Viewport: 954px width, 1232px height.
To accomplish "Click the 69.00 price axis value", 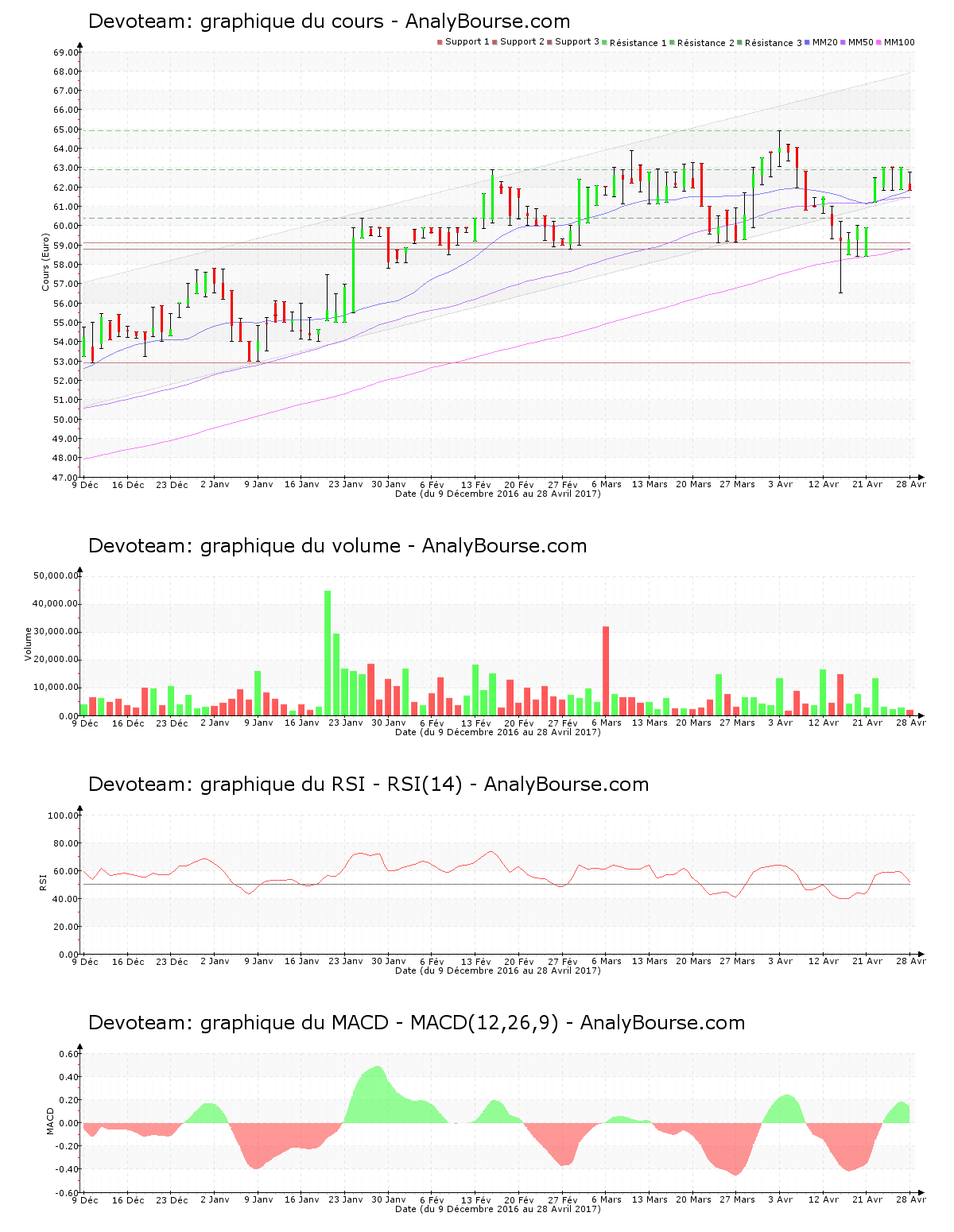I will point(66,52).
